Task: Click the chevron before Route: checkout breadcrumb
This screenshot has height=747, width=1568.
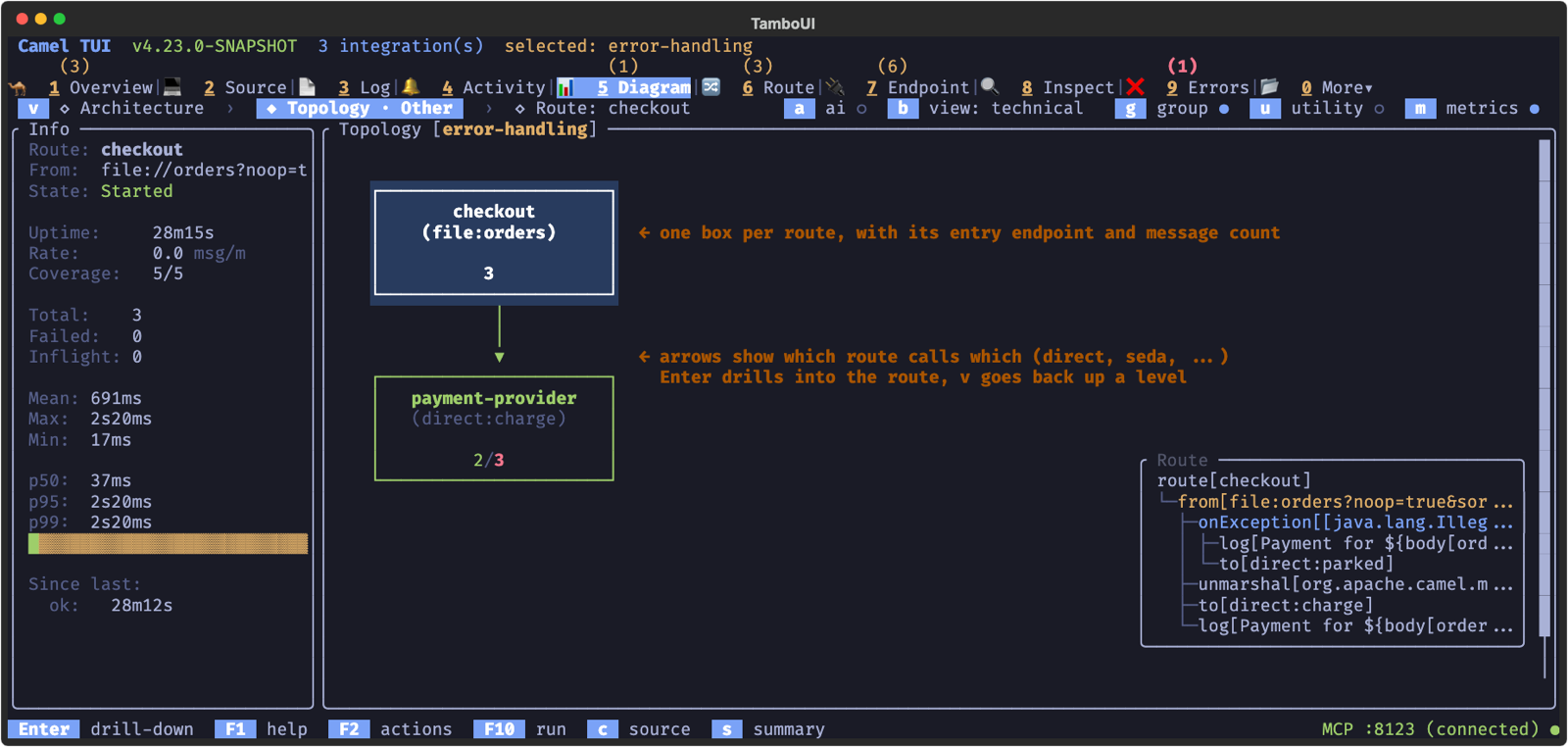Action: pos(489,108)
